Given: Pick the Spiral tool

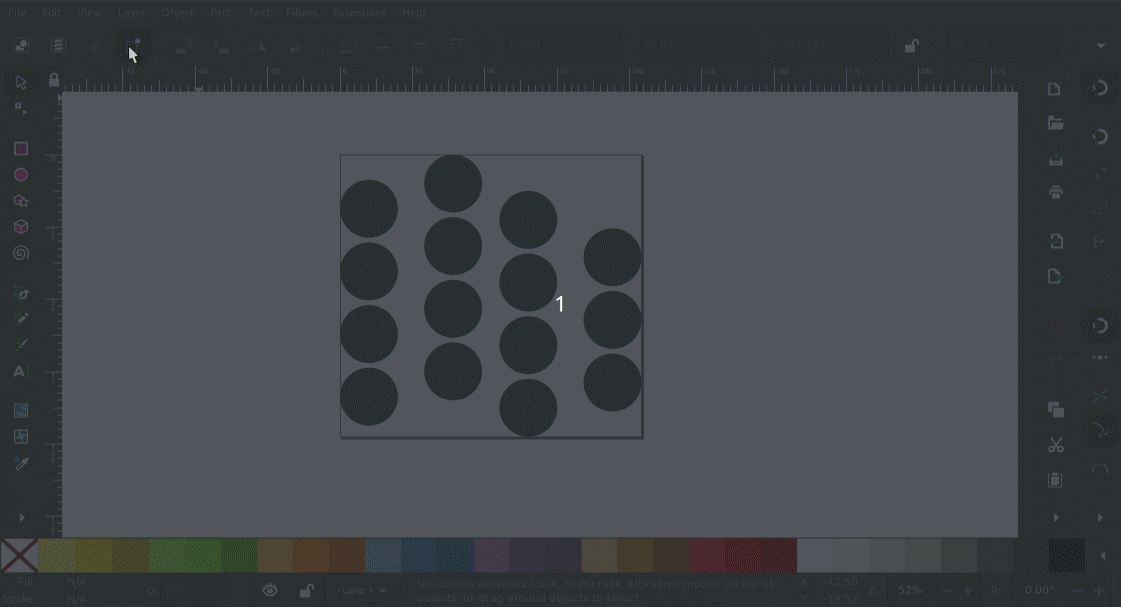Looking at the screenshot, I should 20,253.
